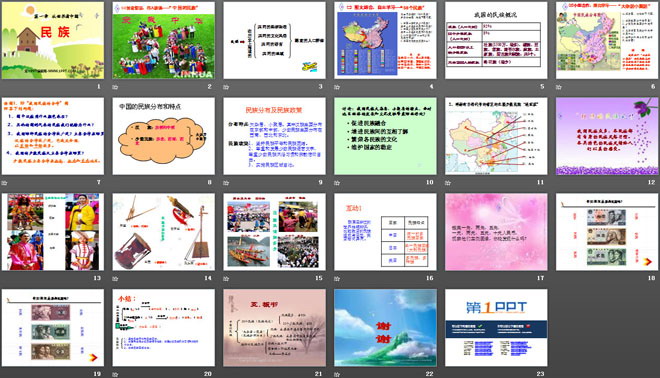The width and height of the screenshot is (660, 378).
Task: Click the animation star under slide 22
Action: (337, 374)
